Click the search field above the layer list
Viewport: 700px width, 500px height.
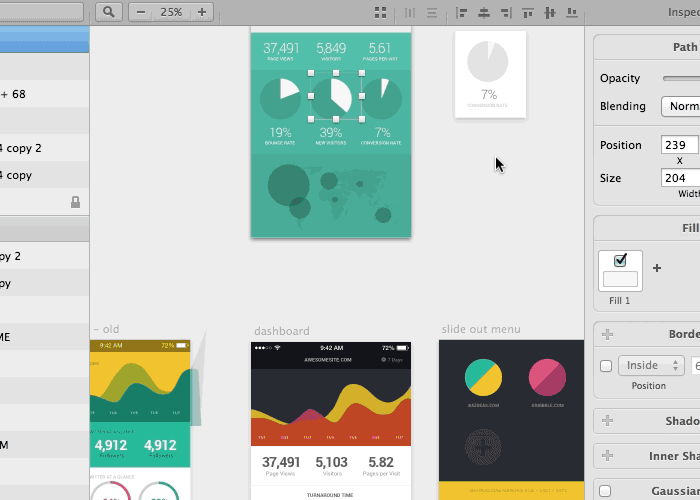click(42, 12)
